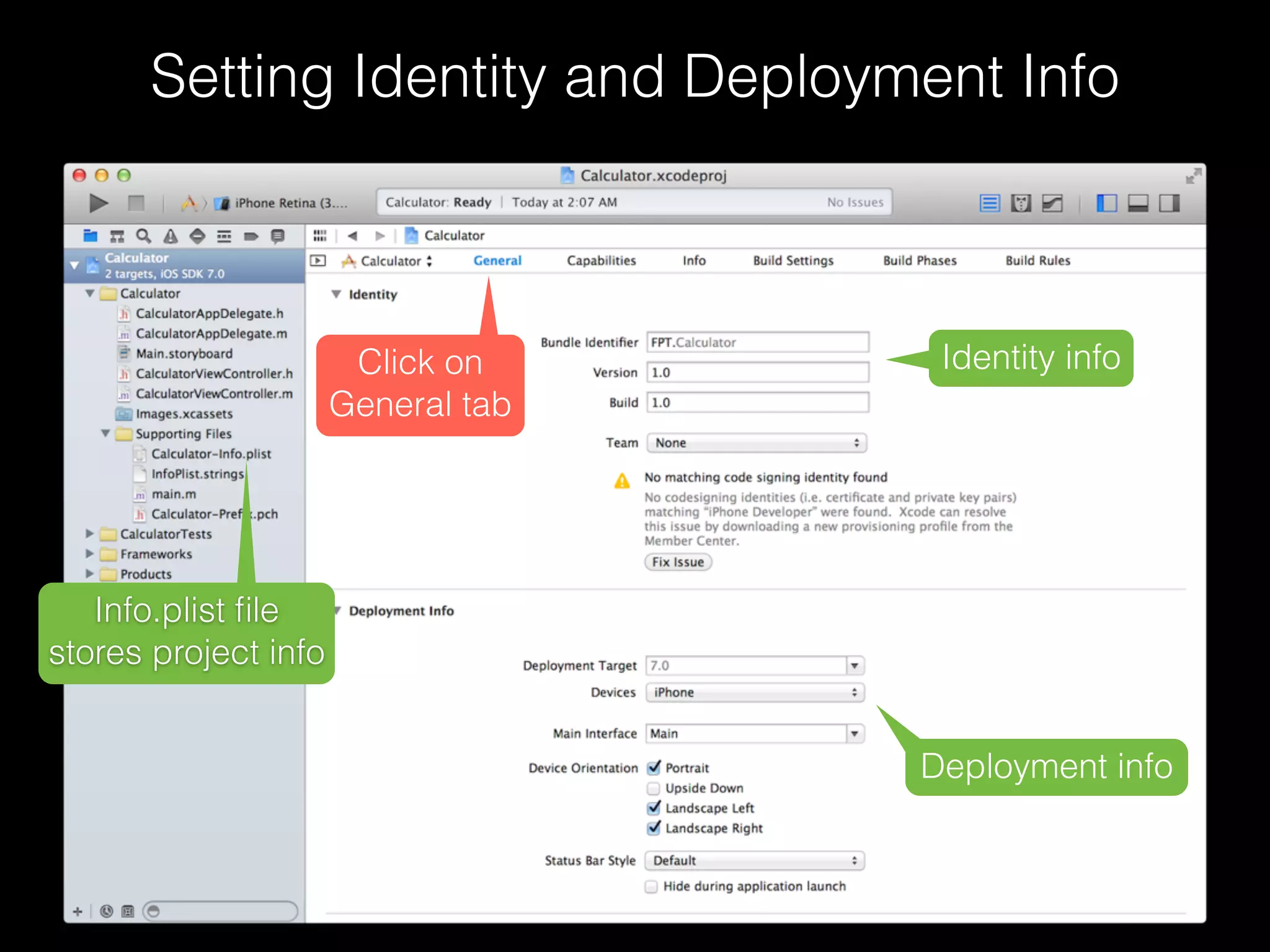Go back with jump bar arrow
1270x952 pixels.
pos(353,236)
